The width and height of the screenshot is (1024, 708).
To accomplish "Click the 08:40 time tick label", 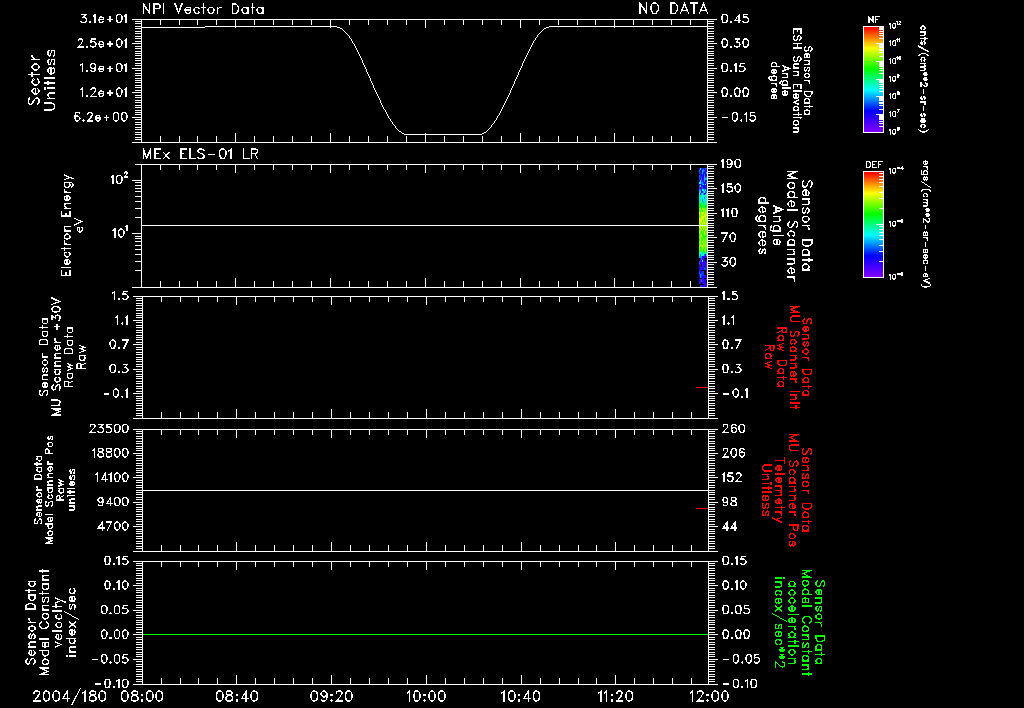I will point(236,696).
